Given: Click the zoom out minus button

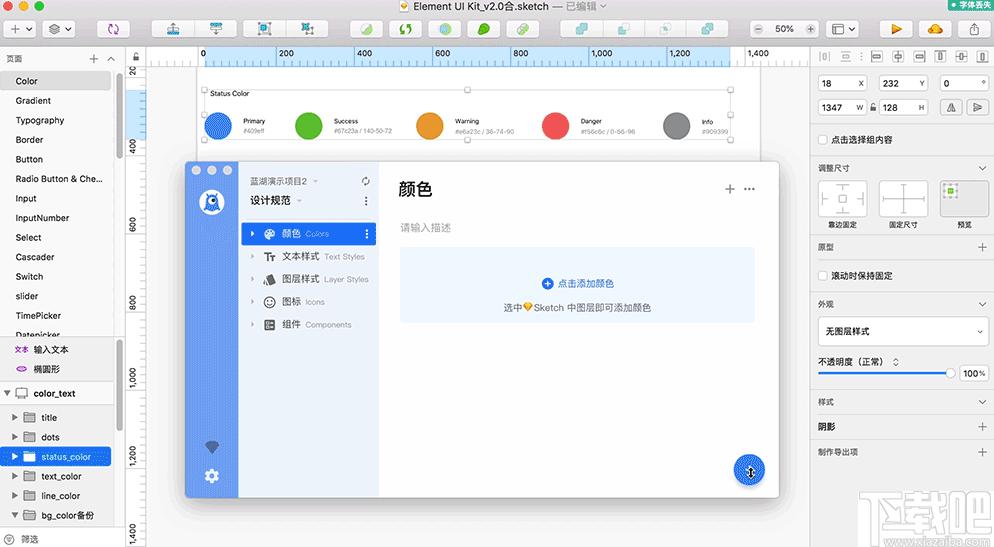Looking at the screenshot, I should click(x=758, y=29).
